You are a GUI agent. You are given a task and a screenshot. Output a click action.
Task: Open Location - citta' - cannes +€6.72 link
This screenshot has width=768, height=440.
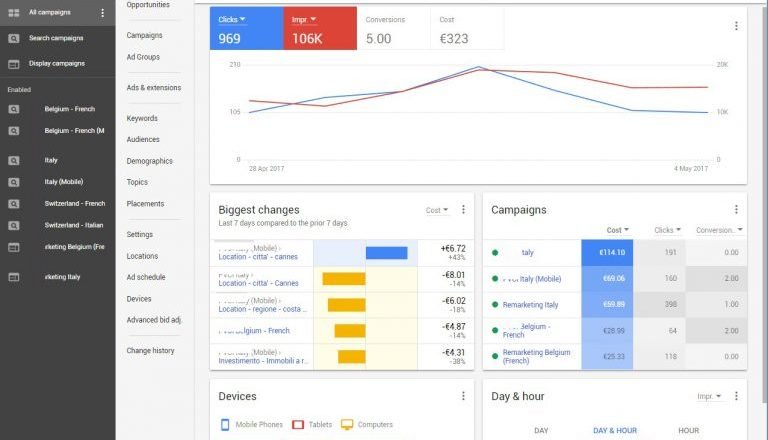coord(258,257)
